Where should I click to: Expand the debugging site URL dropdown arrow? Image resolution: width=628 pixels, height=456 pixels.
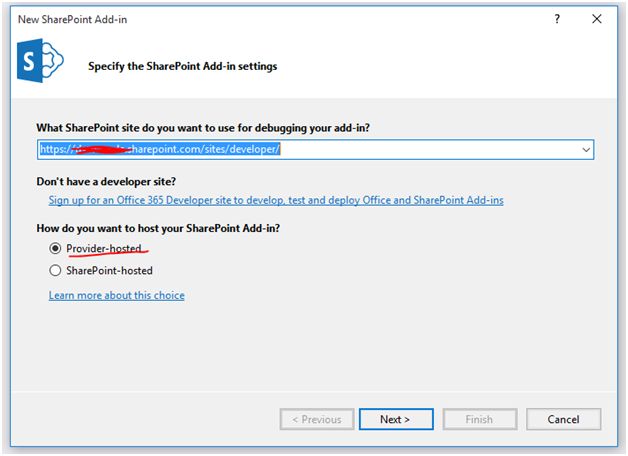(586, 150)
